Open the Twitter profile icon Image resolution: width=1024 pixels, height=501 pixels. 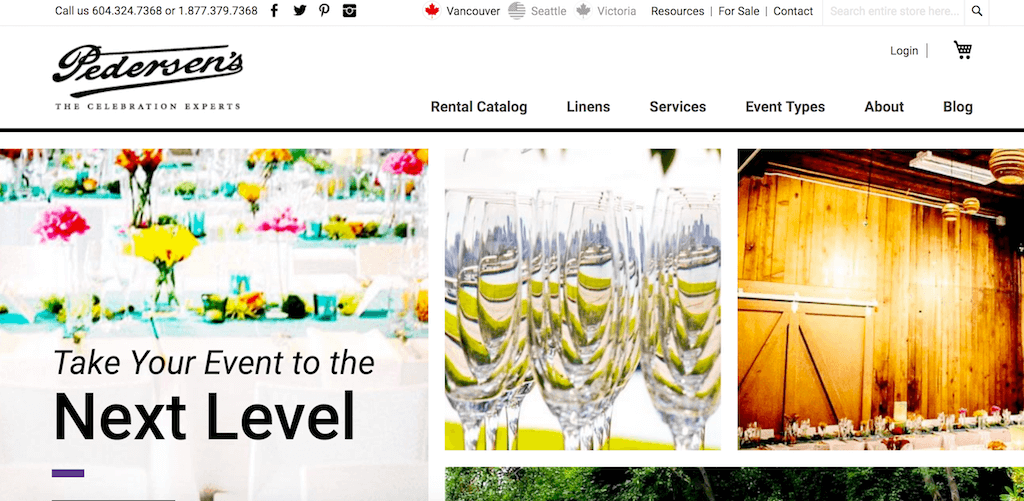click(x=300, y=10)
